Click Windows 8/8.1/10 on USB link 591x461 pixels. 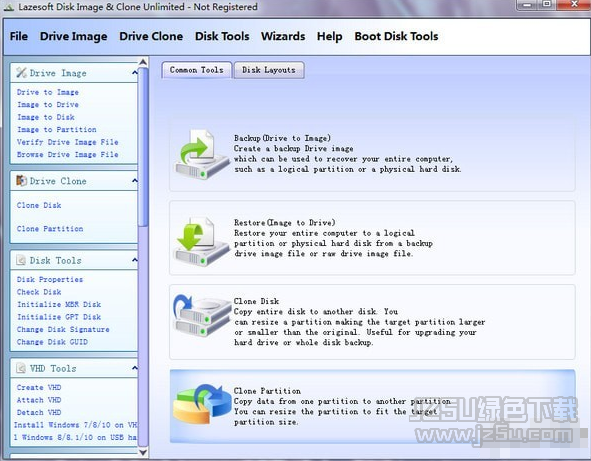(x=75, y=437)
